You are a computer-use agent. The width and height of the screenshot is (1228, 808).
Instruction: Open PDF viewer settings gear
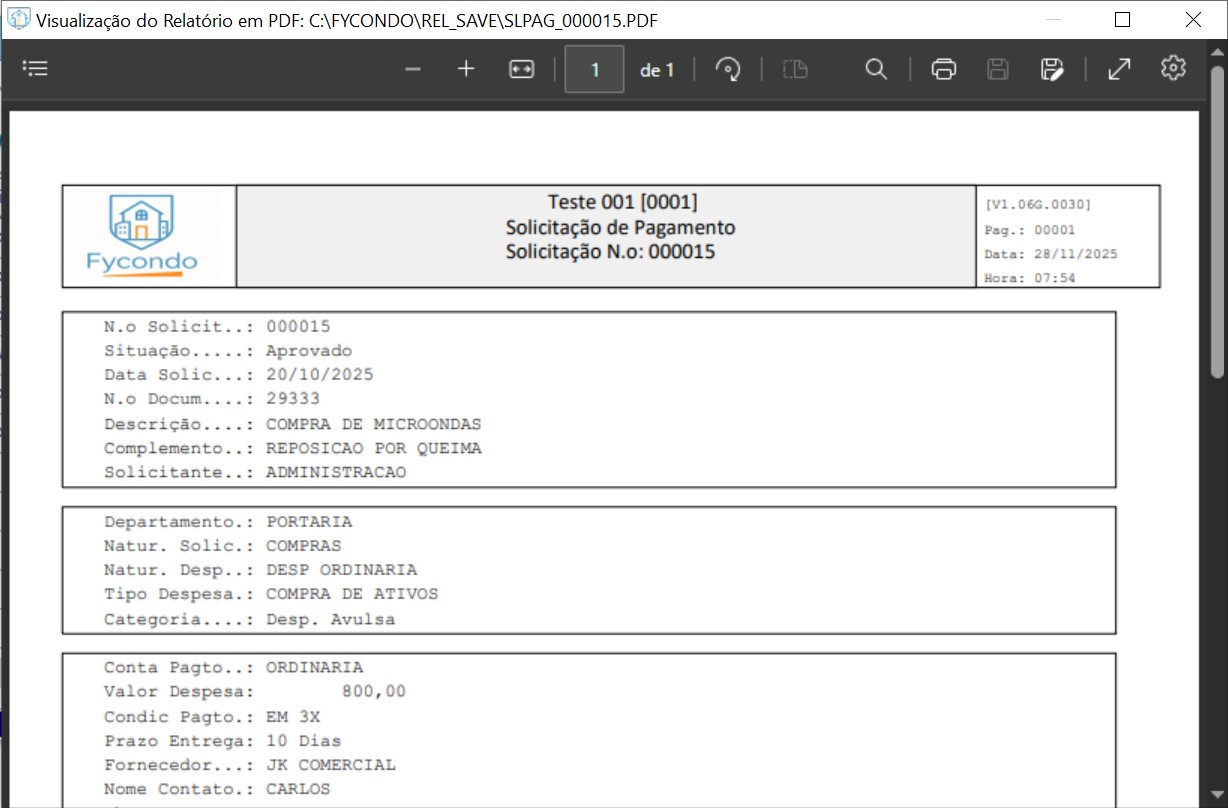(1173, 68)
